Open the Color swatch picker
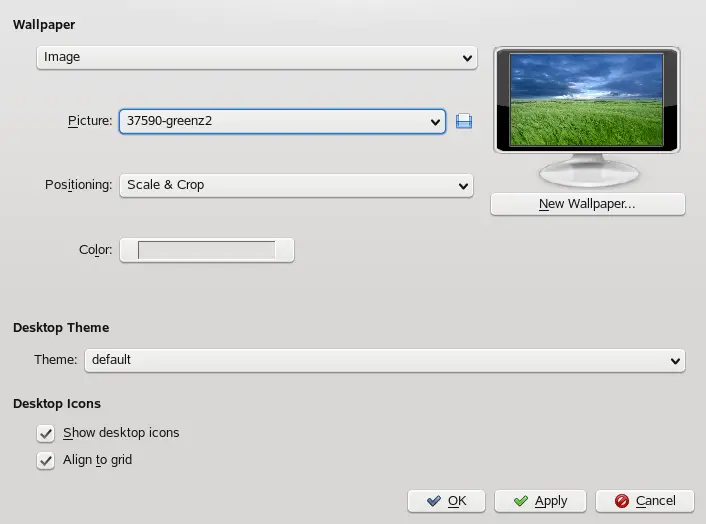This screenshot has height=524, width=706. [x=206, y=250]
